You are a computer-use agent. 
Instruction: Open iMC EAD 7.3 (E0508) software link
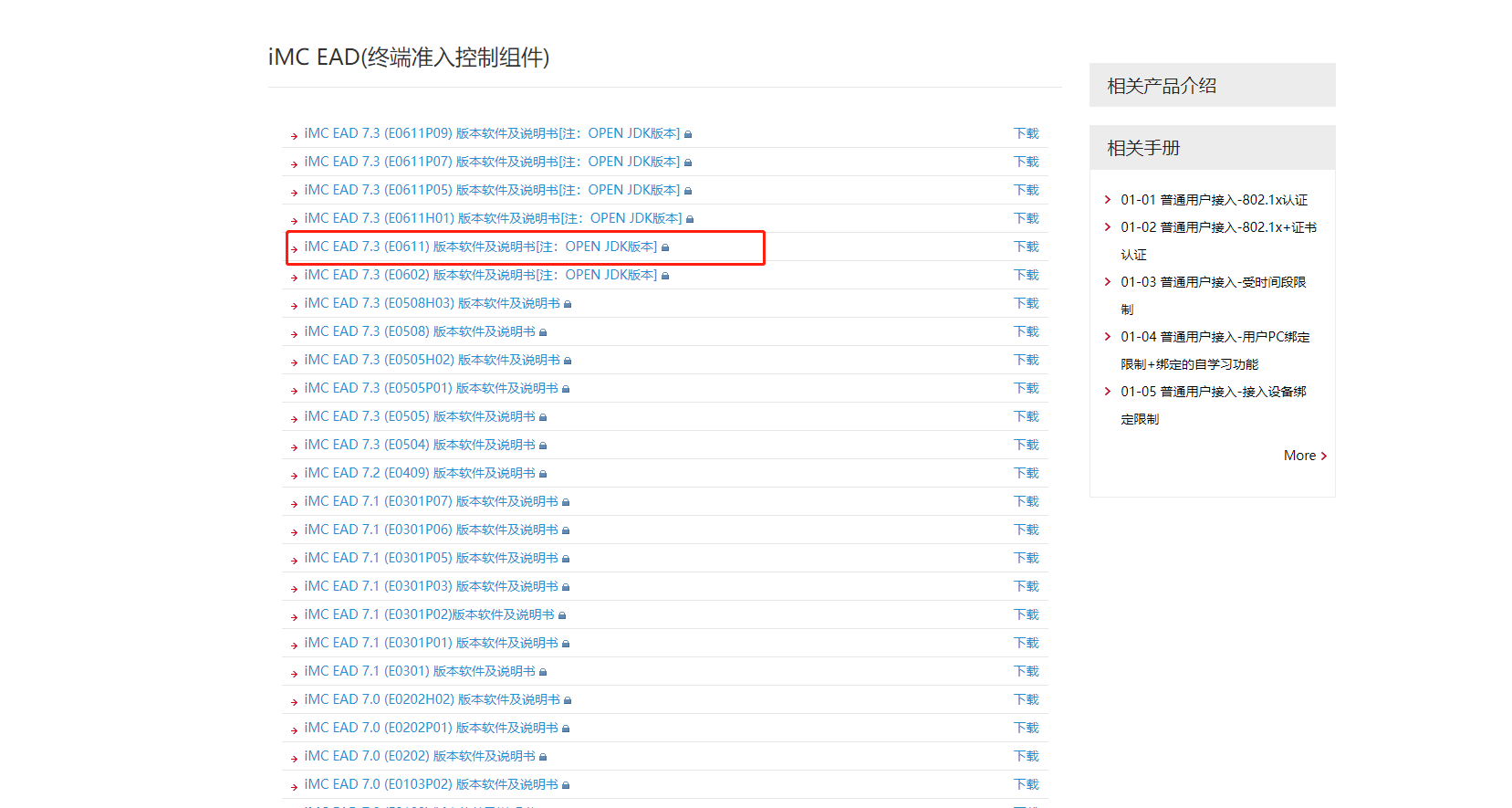click(x=420, y=331)
